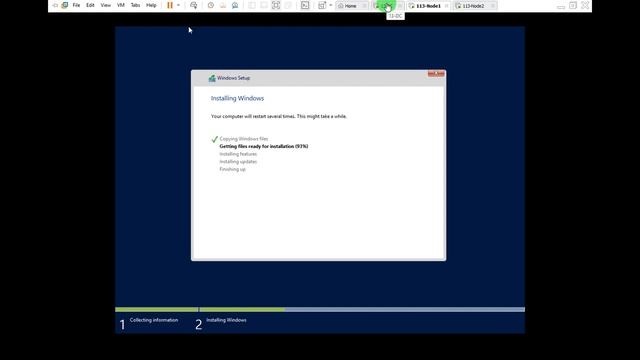Click the Finishing up step
640x360 pixels.
(x=233, y=169)
